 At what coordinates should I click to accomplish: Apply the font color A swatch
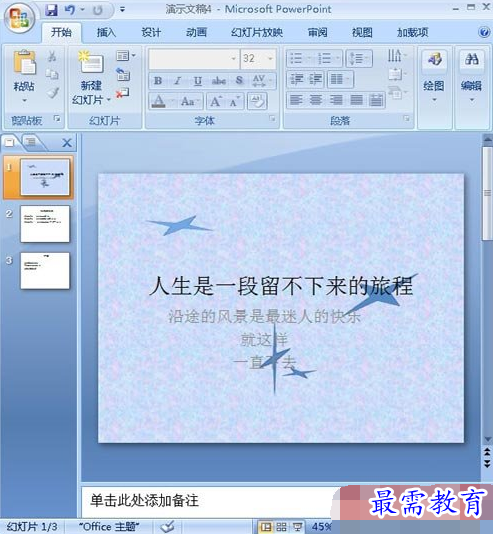(x=158, y=101)
